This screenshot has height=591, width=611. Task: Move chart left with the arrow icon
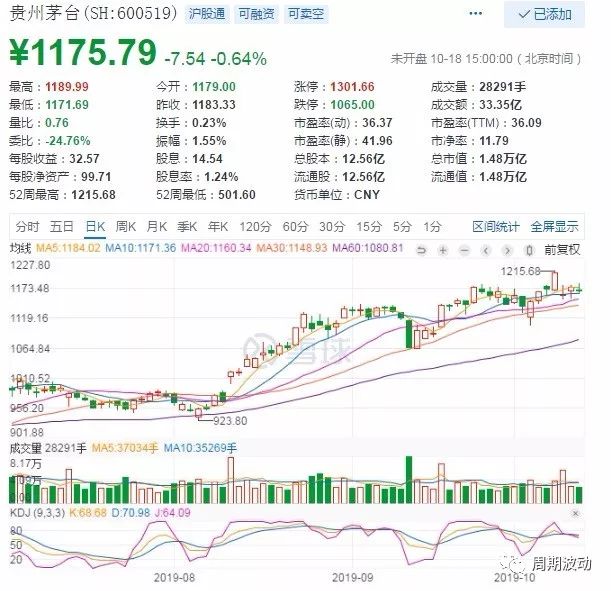tap(486, 250)
